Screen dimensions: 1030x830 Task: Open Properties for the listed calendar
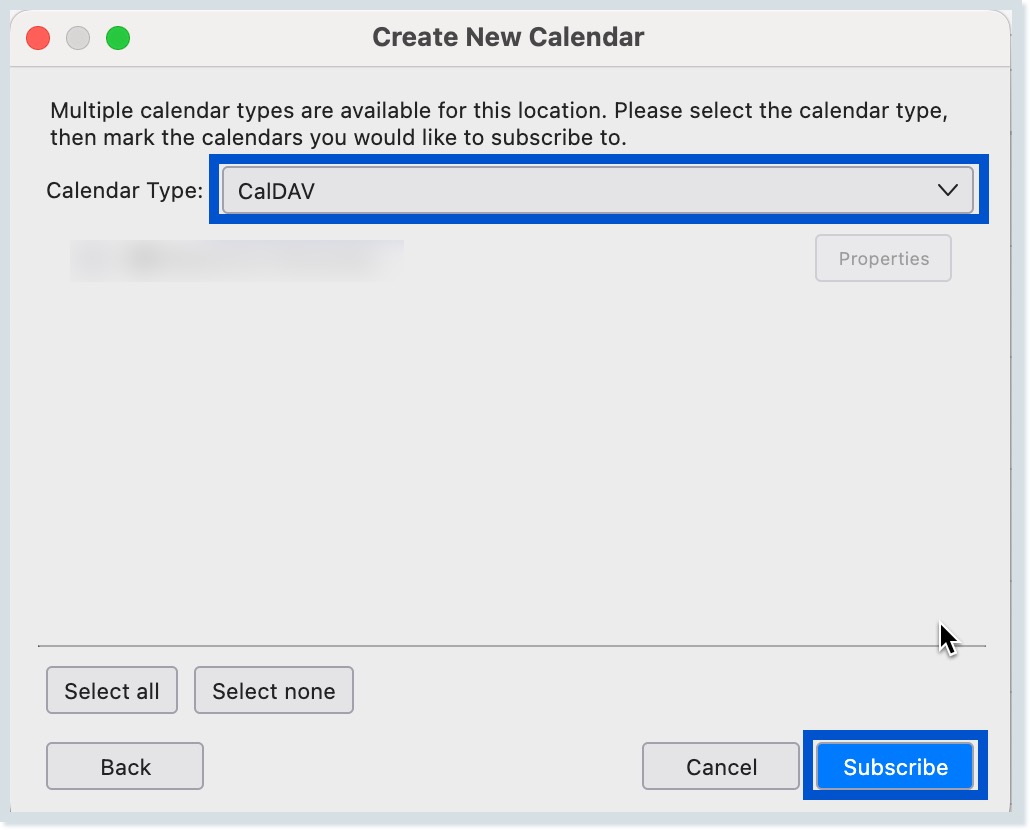(x=883, y=259)
